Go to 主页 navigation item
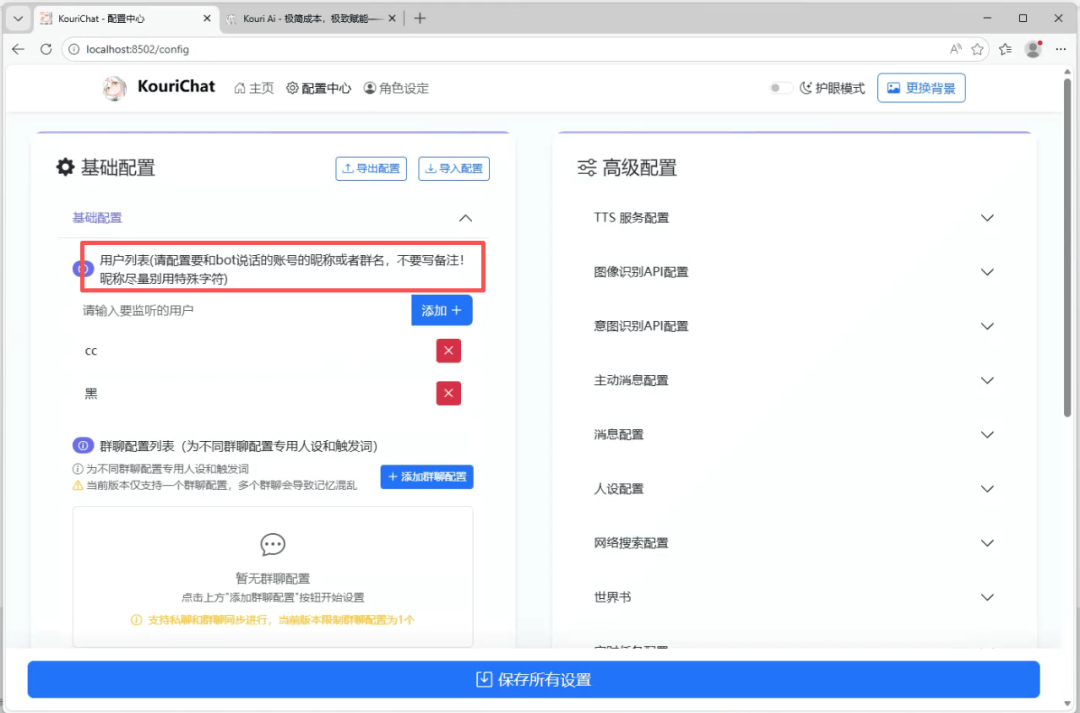 tap(254, 88)
